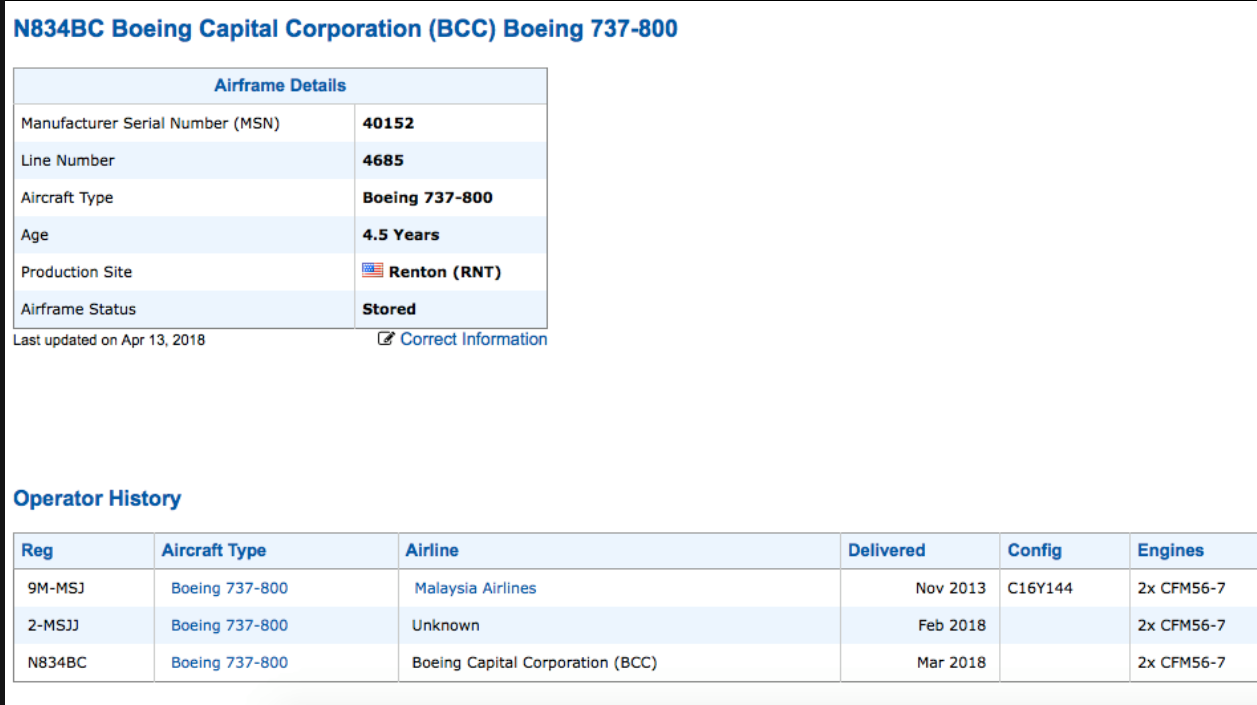The image size is (1257, 705).
Task: Click the Airline column header
Action: tap(432, 550)
